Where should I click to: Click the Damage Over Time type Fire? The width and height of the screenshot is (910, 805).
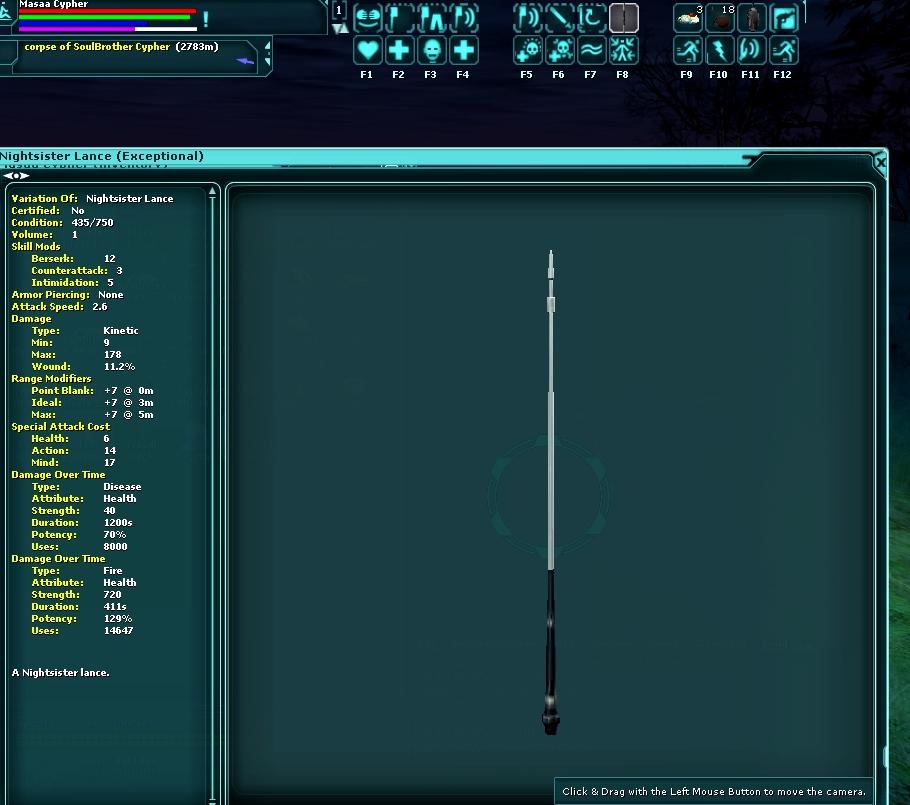113,571
